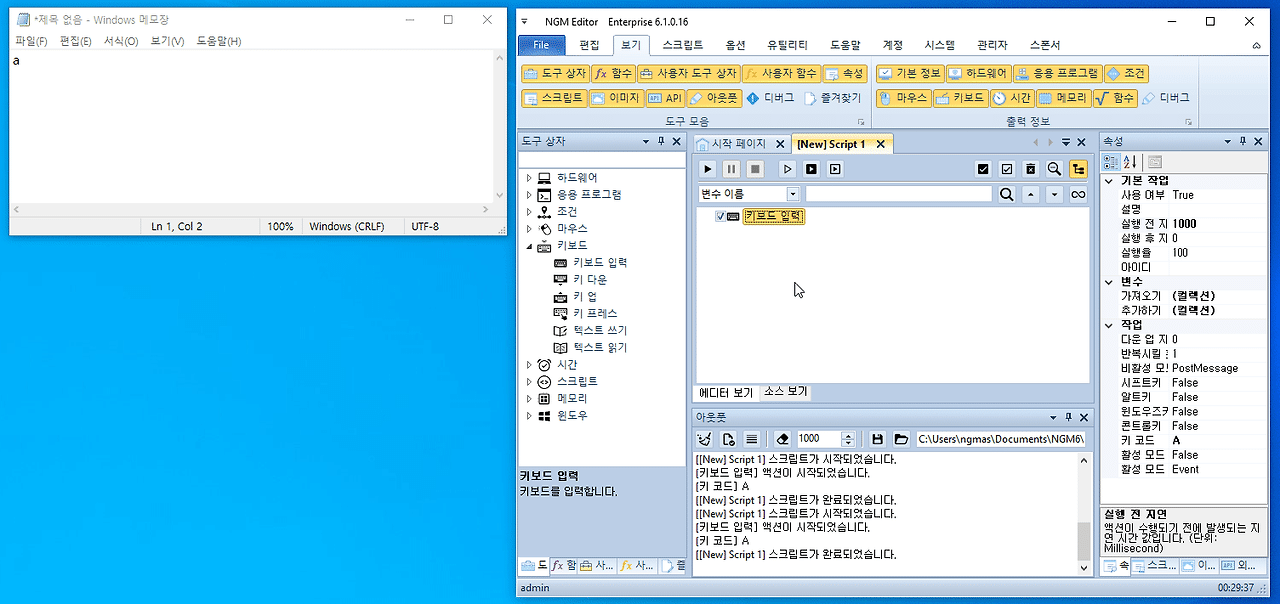Click the output path field C:\Users\ngmas
Image resolution: width=1280 pixels, height=604 pixels.
(1000, 439)
